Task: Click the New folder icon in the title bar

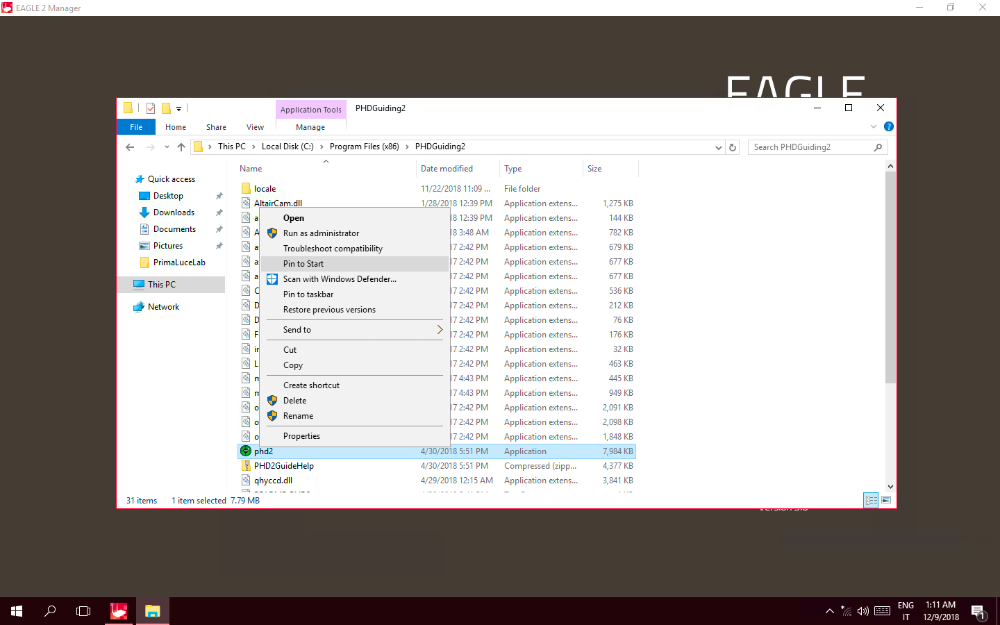Action: click(166, 108)
